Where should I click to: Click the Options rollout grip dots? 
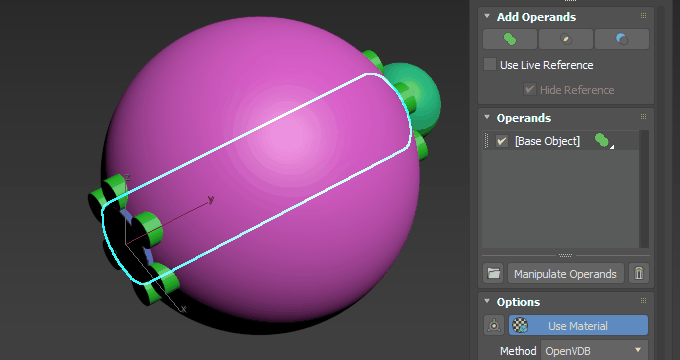(643, 301)
